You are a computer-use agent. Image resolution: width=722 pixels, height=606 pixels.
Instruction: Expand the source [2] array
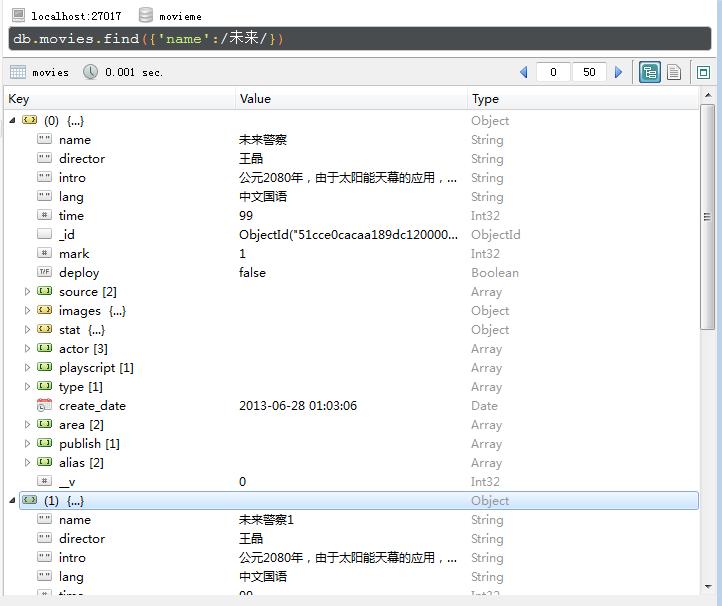click(28, 292)
